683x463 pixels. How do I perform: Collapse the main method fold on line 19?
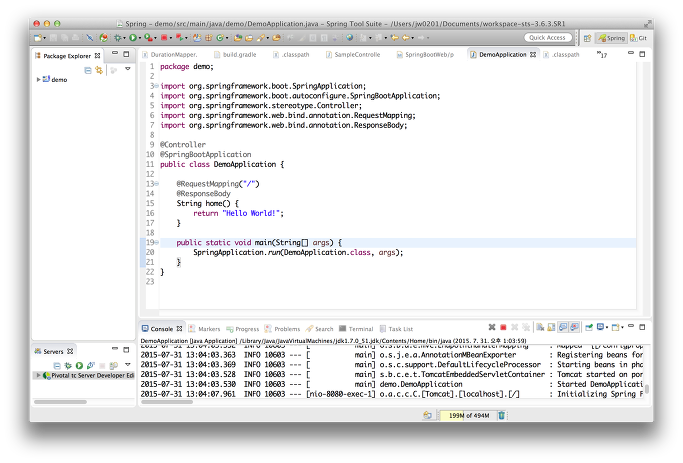pyautogui.click(x=157, y=243)
